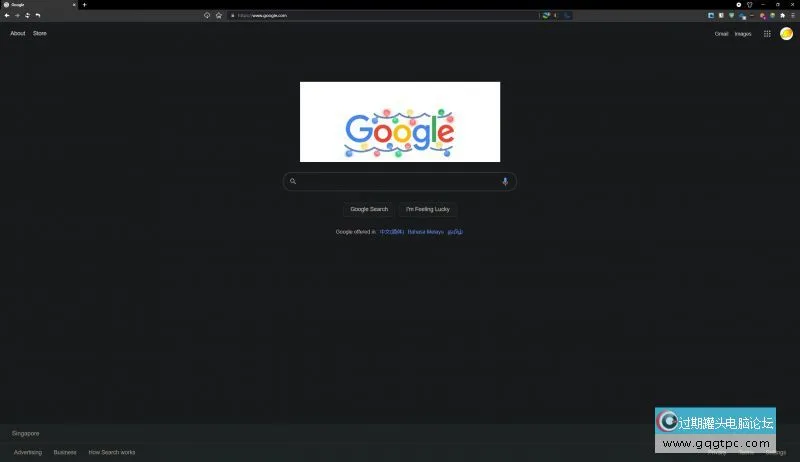Click the shirt skin icon in the title bar
This screenshot has height=462, width=800.
pyautogui.click(x=749, y=5)
